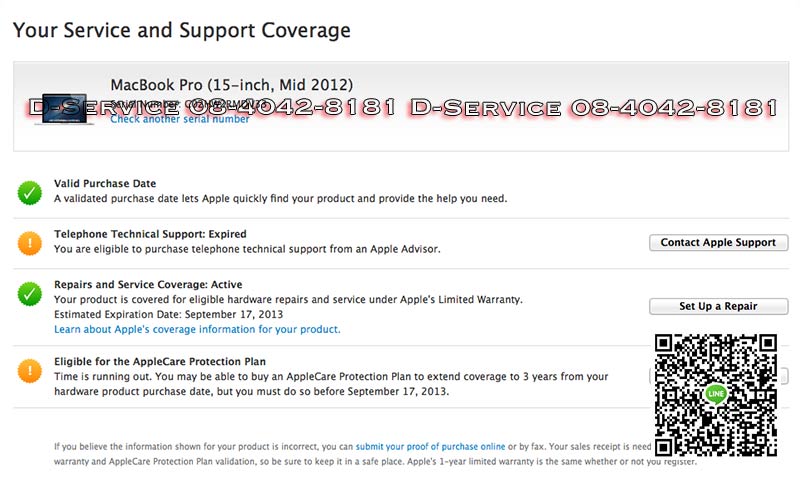Open the Check another serial number link

pyautogui.click(x=180, y=119)
